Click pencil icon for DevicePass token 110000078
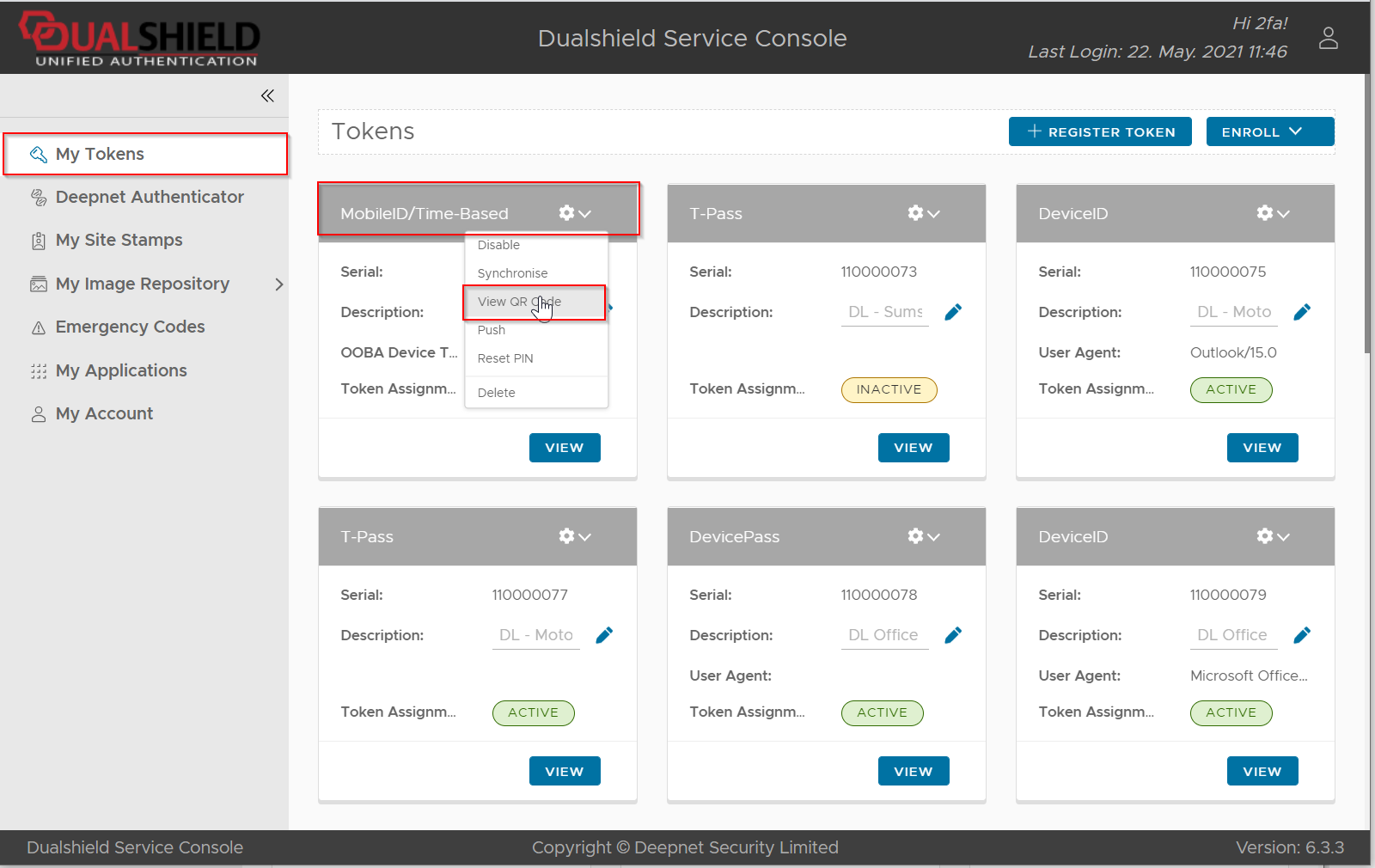 (953, 635)
